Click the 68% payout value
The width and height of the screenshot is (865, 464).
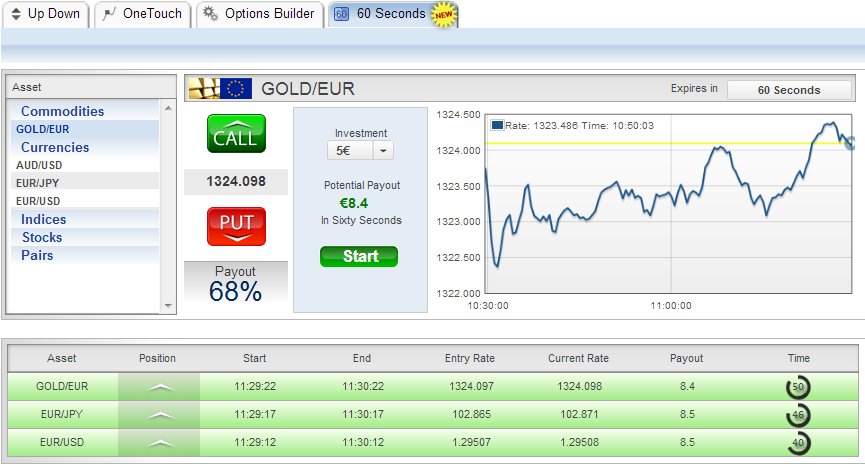[x=236, y=291]
